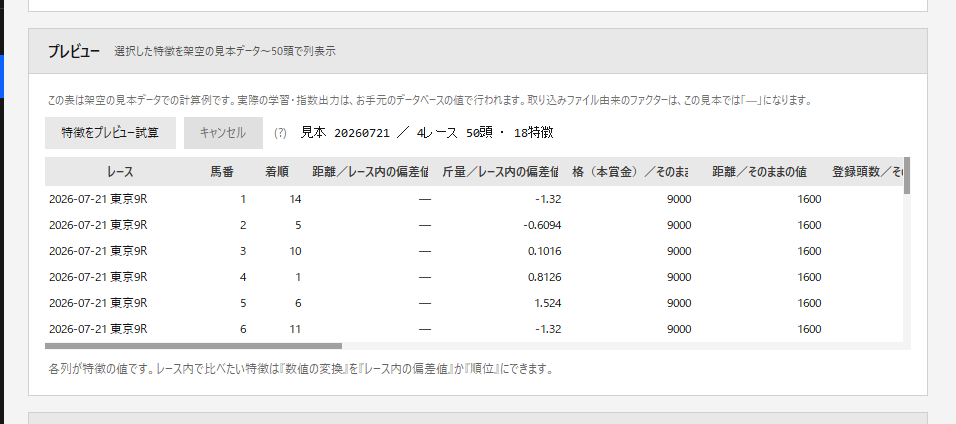Select the 格(本賞金)/そのまま column header
The height and width of the screenshot is (424, 956).
point(630,172)
